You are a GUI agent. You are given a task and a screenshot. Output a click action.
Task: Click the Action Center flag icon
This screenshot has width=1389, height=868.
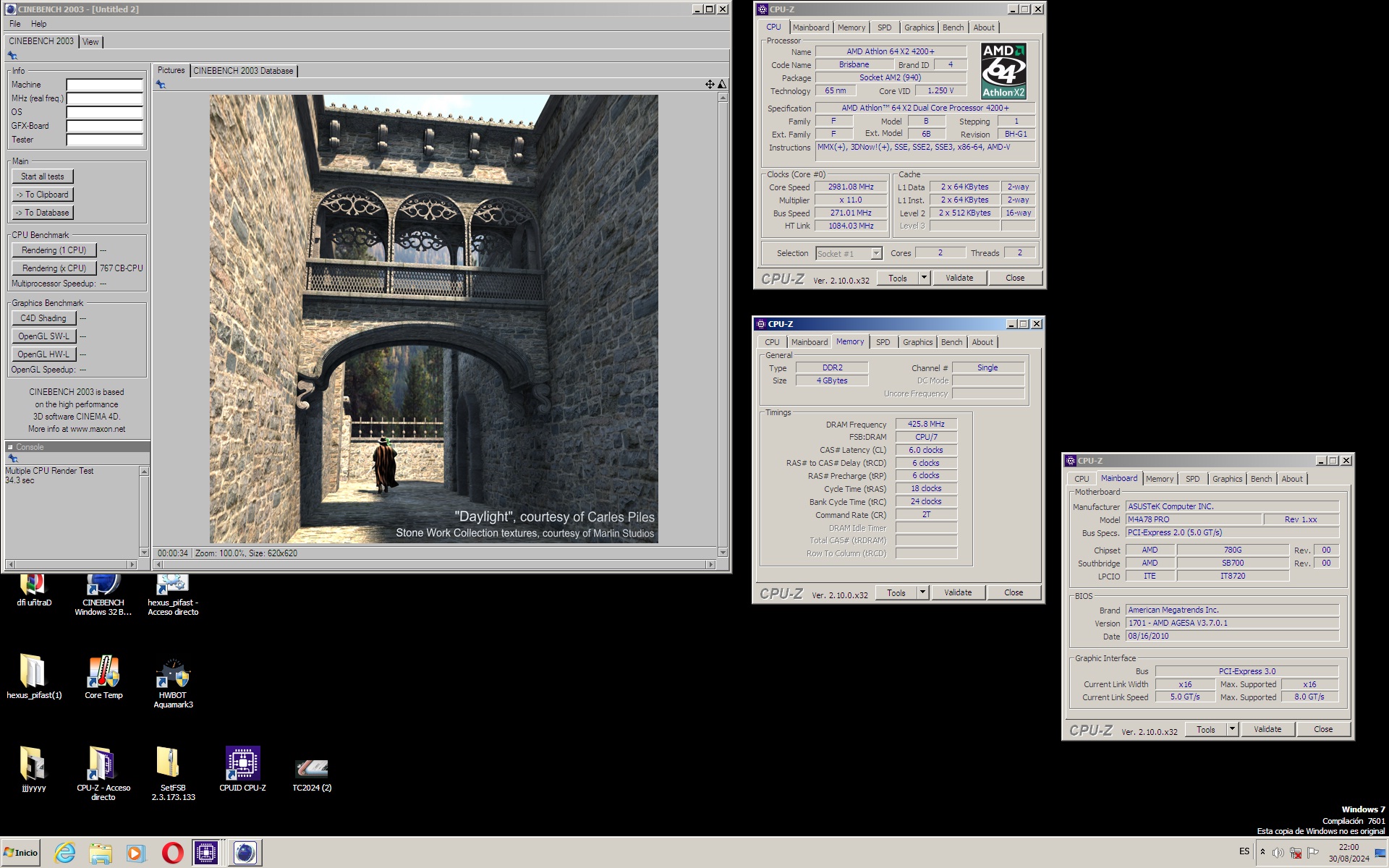pyautogui.click(x=1312, y=853)
